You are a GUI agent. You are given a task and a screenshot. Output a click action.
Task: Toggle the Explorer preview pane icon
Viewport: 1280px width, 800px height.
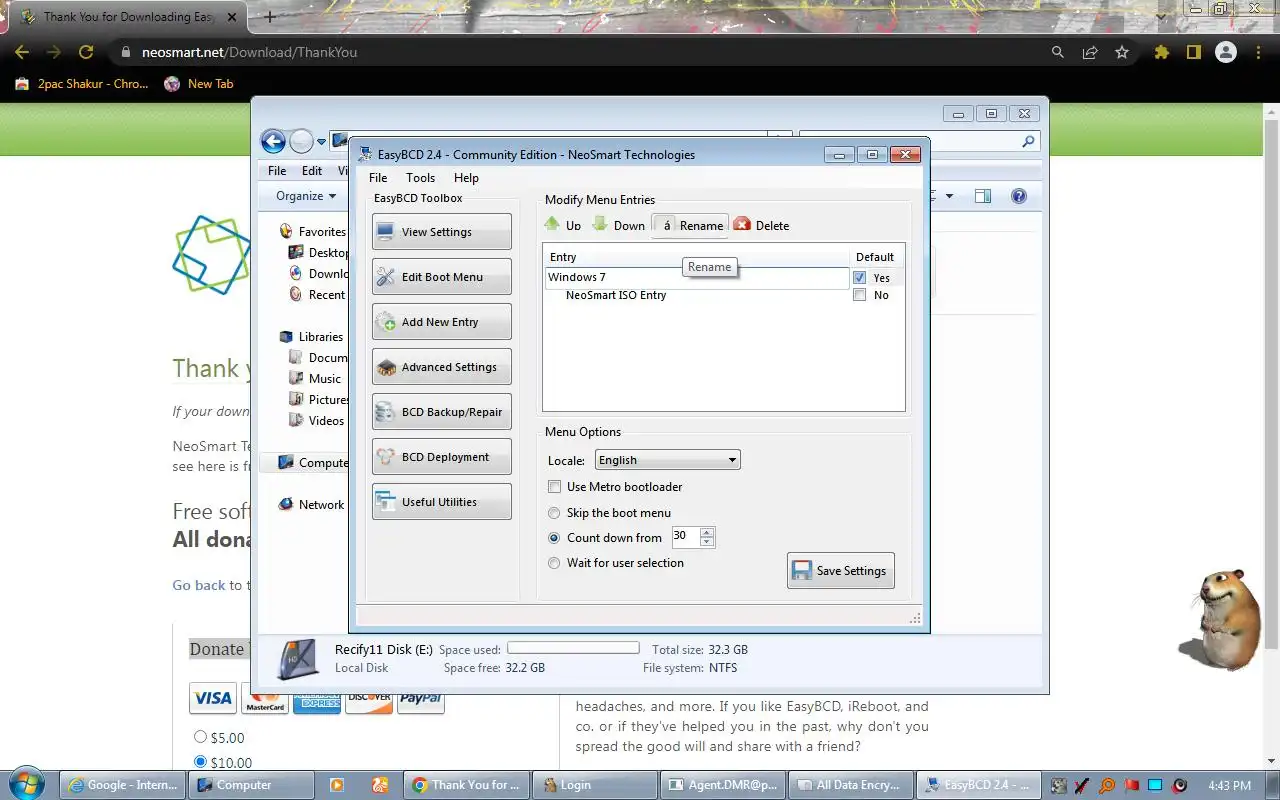983,196
